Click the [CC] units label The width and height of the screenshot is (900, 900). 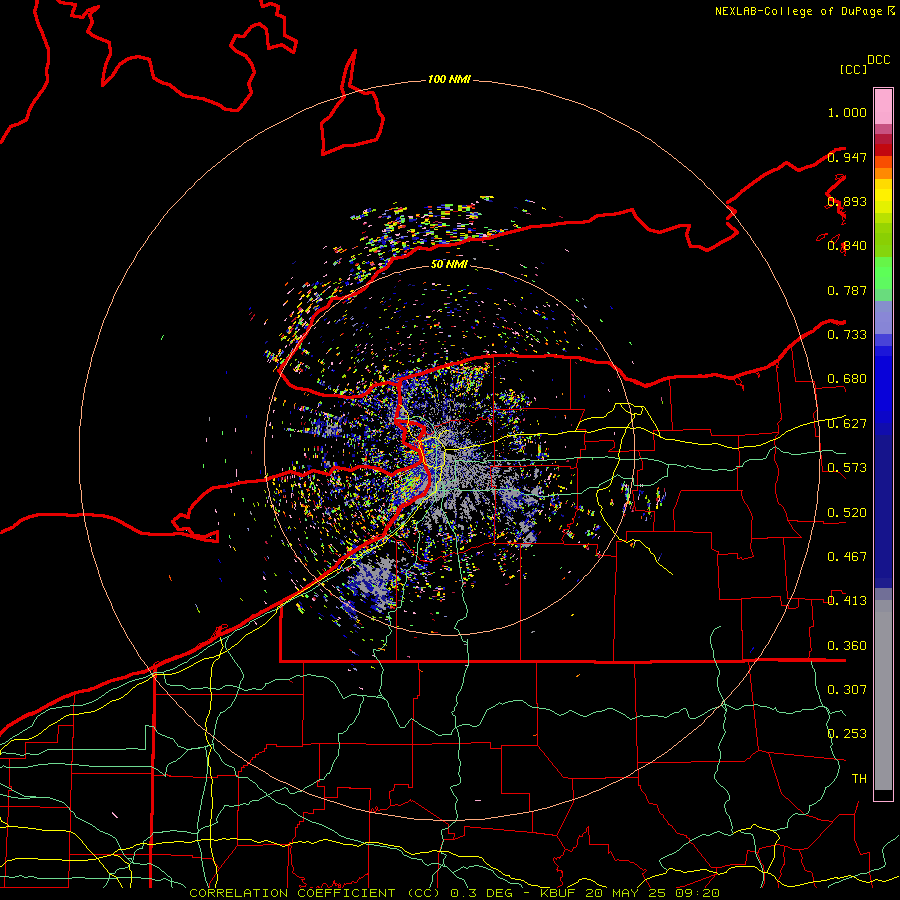tap(853, 69)
